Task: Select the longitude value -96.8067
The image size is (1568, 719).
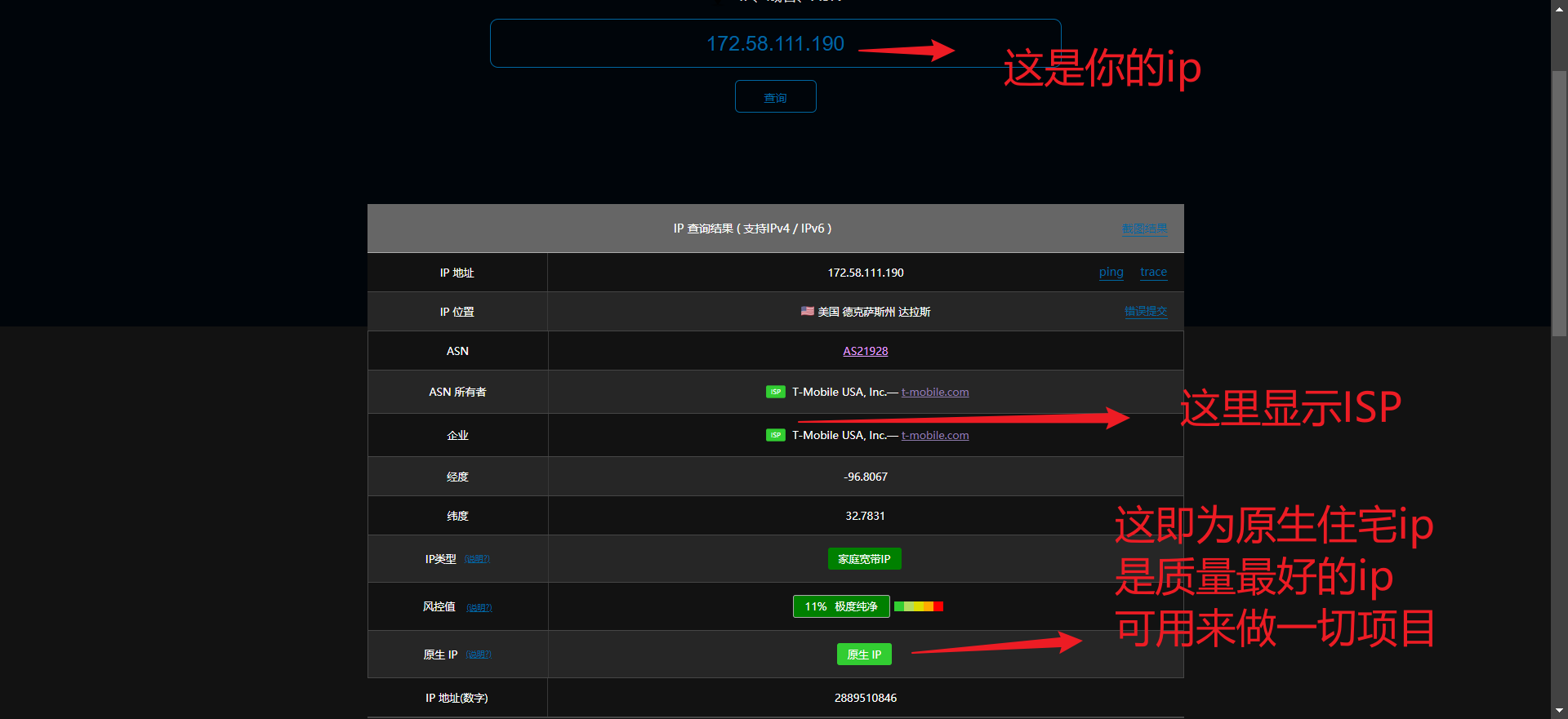Action: [x=866, y=477]
